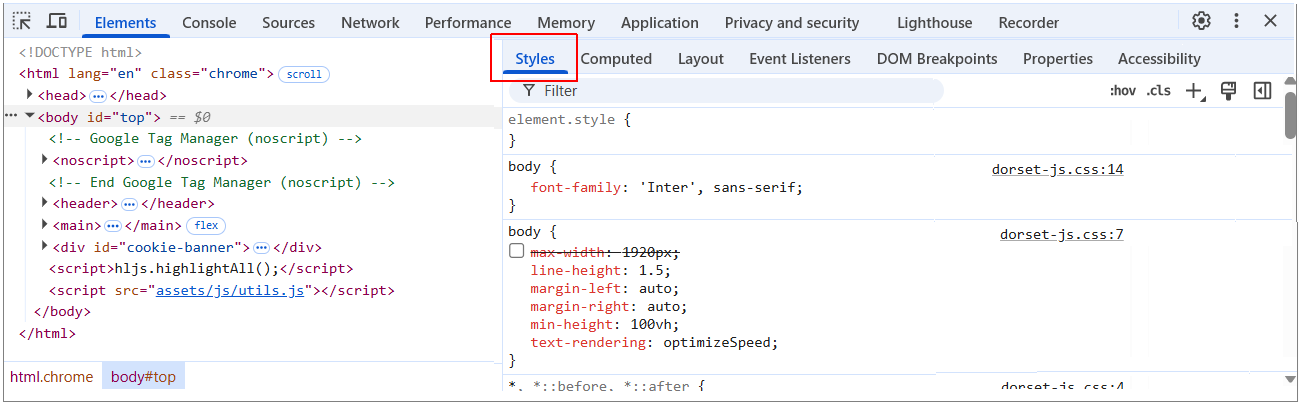1302x420 pixels.
Task: Open the Network tab
Action: pyautogui.click(x=370, y=23)
